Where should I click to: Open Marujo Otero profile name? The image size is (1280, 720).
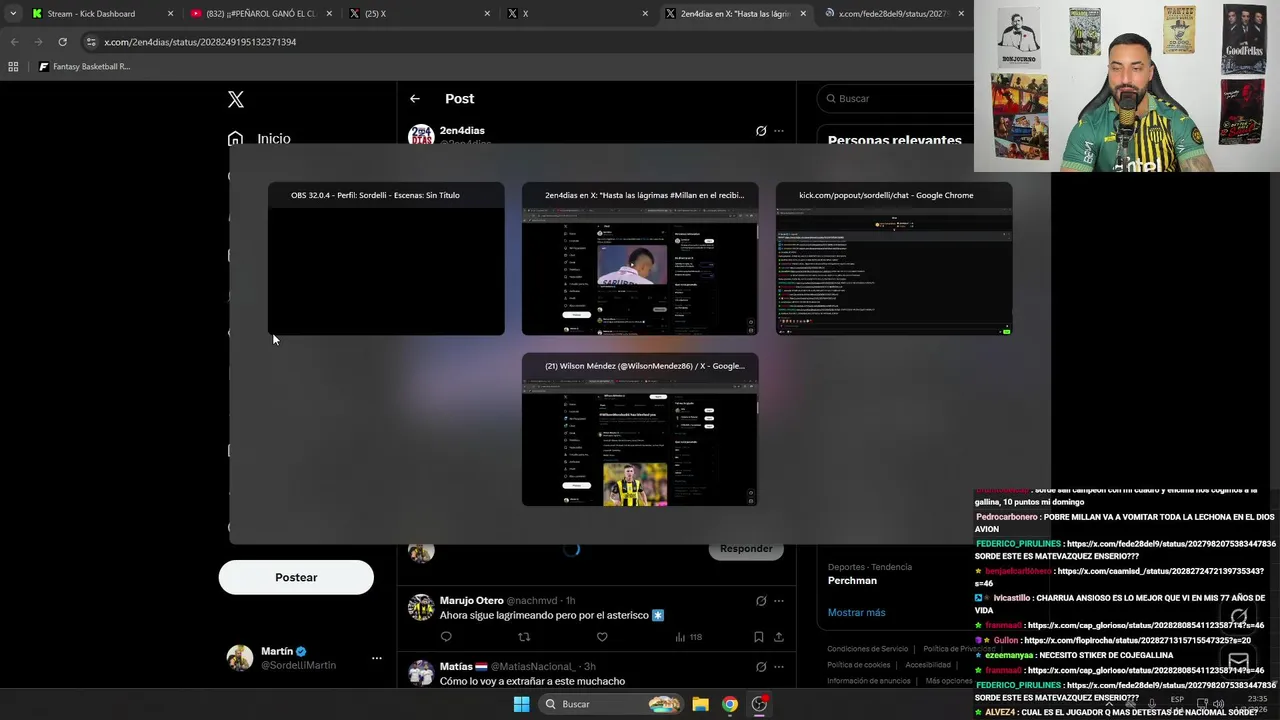tap(471, 601)
